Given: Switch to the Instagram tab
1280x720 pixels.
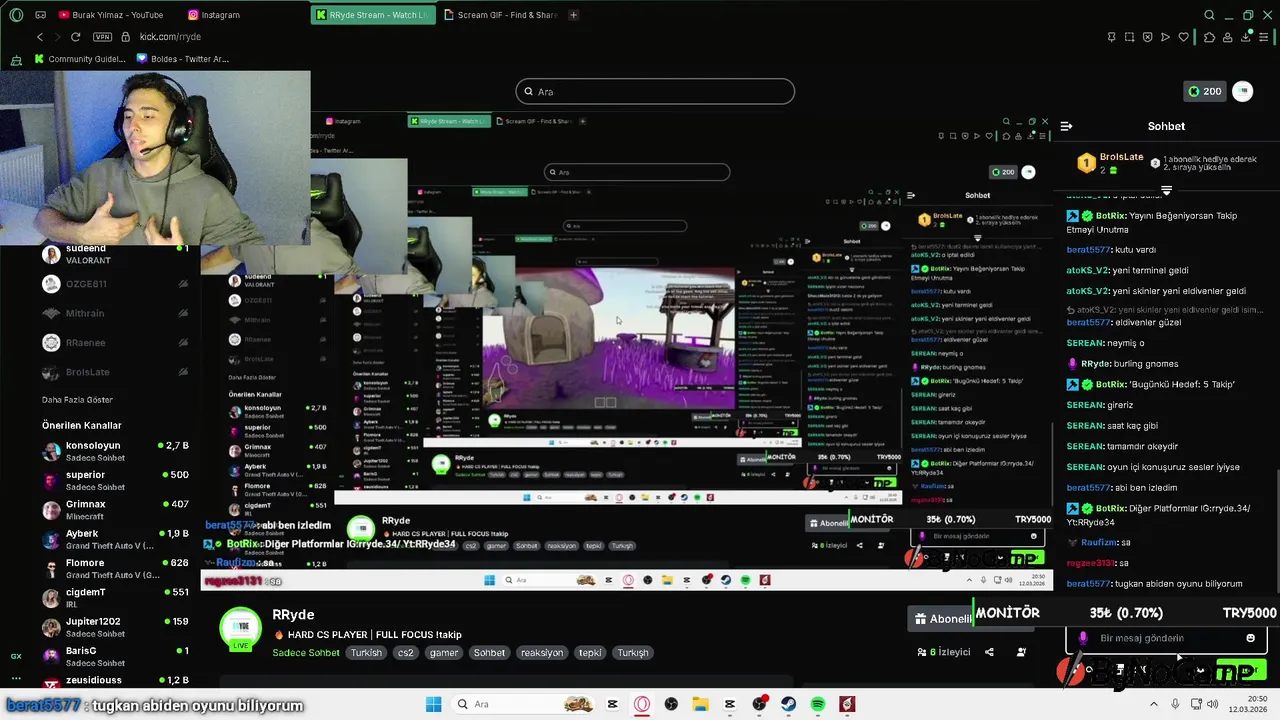Looking at the screenshot, I should click(213, 15).
